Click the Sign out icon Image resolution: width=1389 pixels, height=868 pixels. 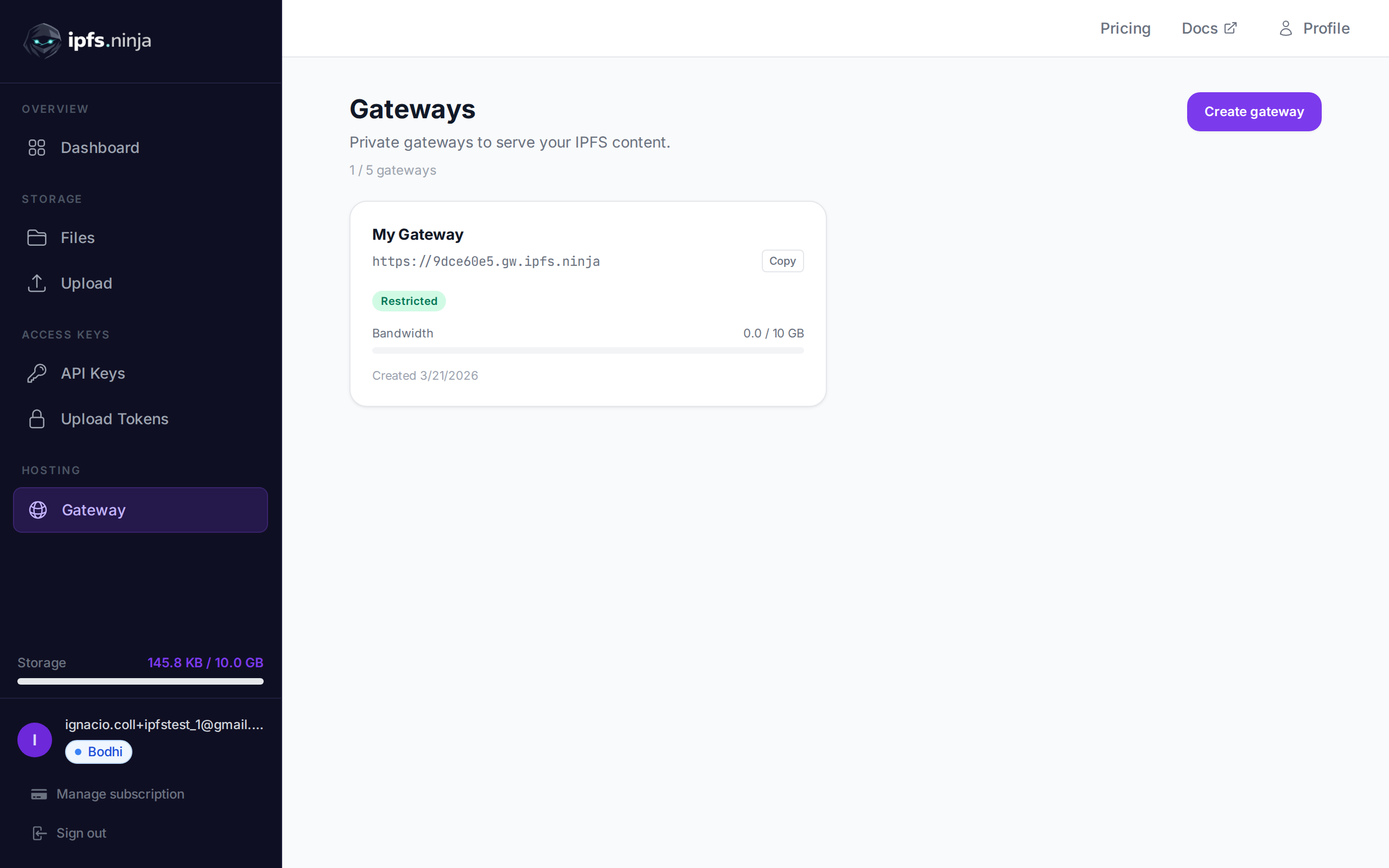coord(39,832)
